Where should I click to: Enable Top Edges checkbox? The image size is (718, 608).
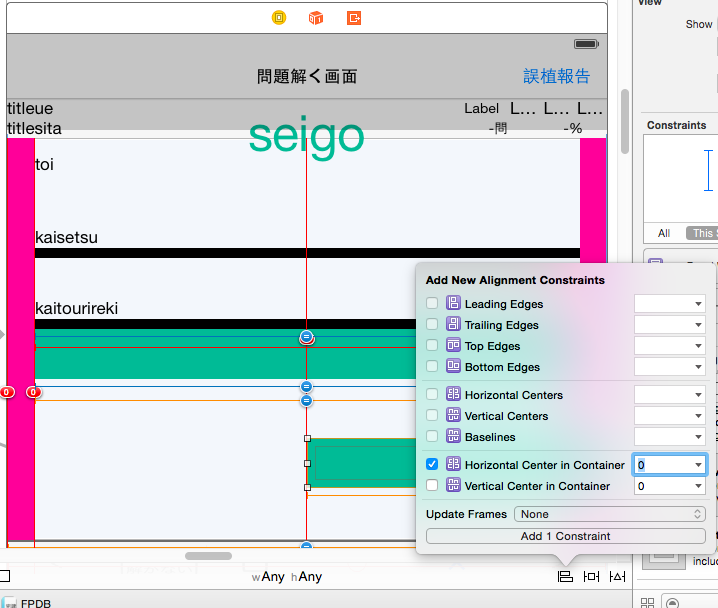pyautogui.click(x=432, y=345)
